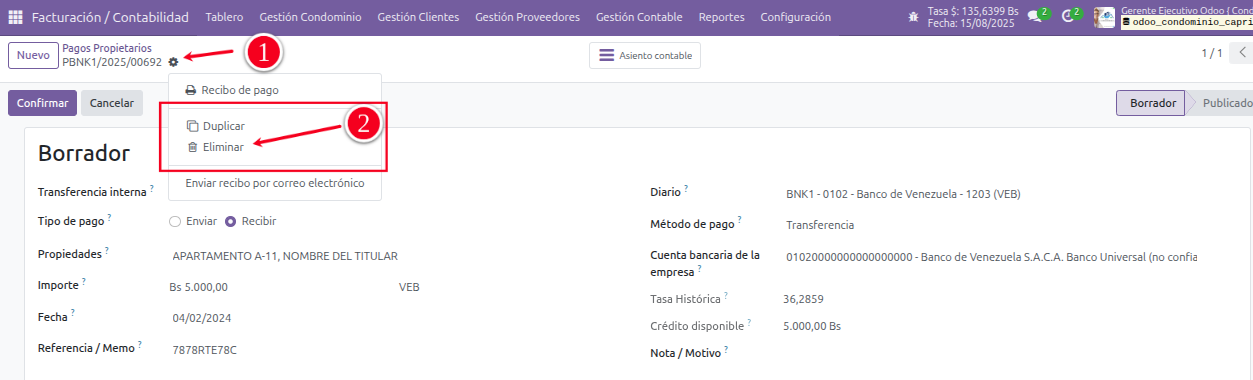Open the Gestión Contable menu

[639, 17]
